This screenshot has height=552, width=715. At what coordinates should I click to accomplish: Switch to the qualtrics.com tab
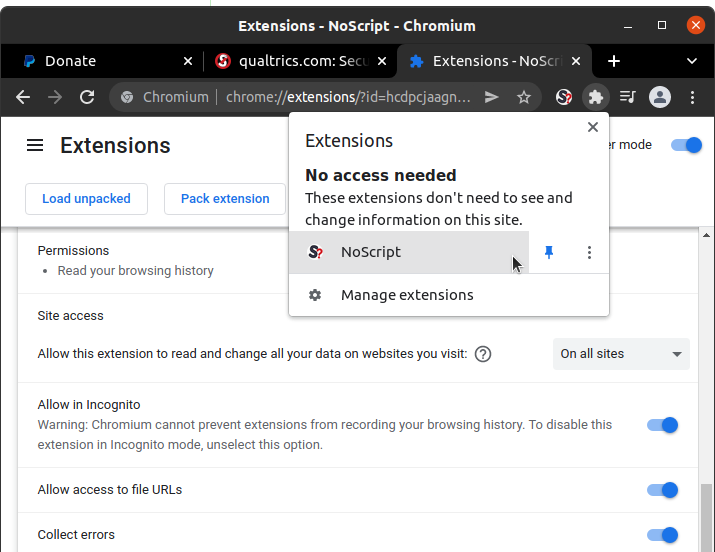[301, 61]
